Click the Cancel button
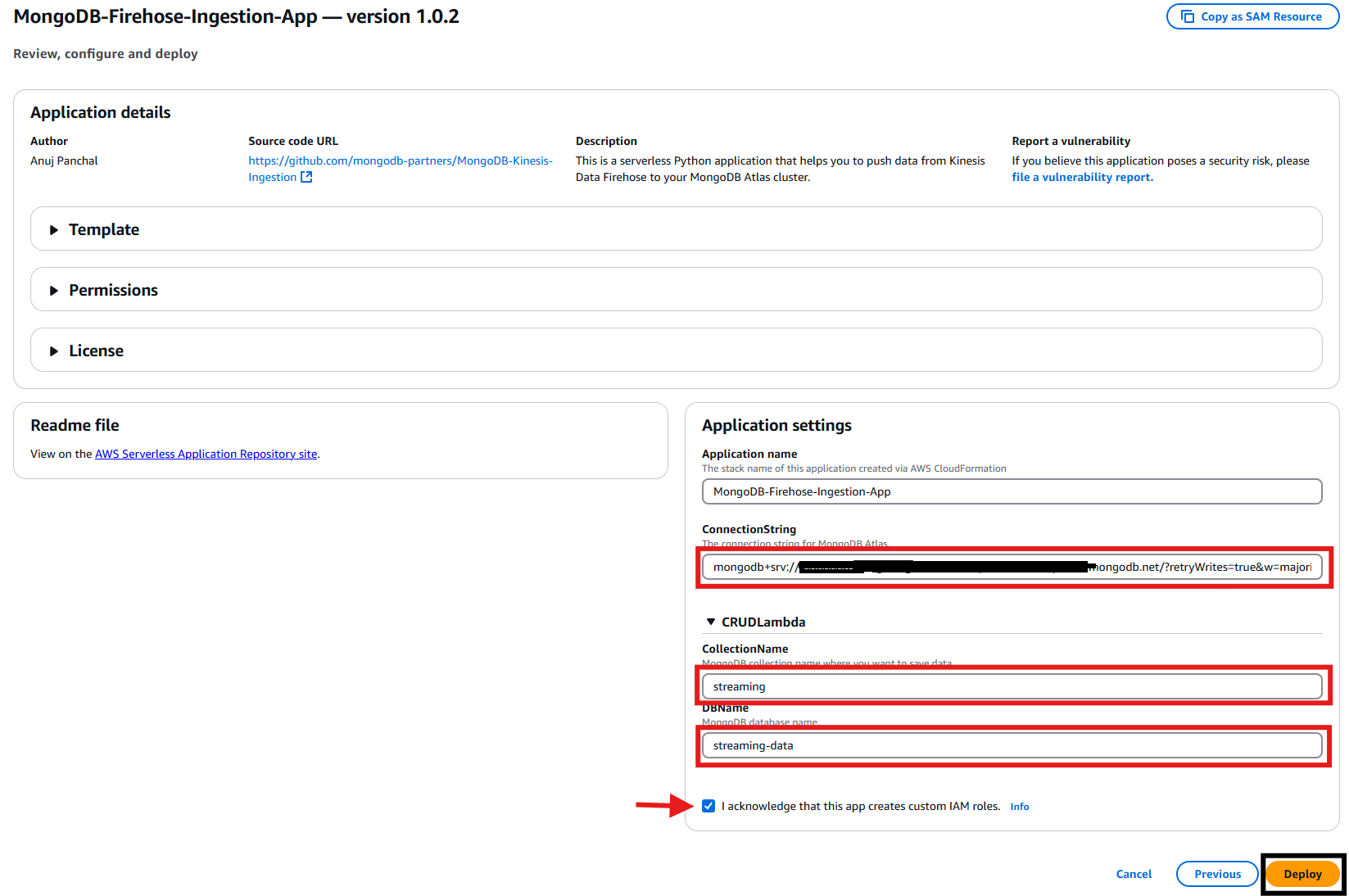Screen dimensions: 1349x896 click(1134, 874)
